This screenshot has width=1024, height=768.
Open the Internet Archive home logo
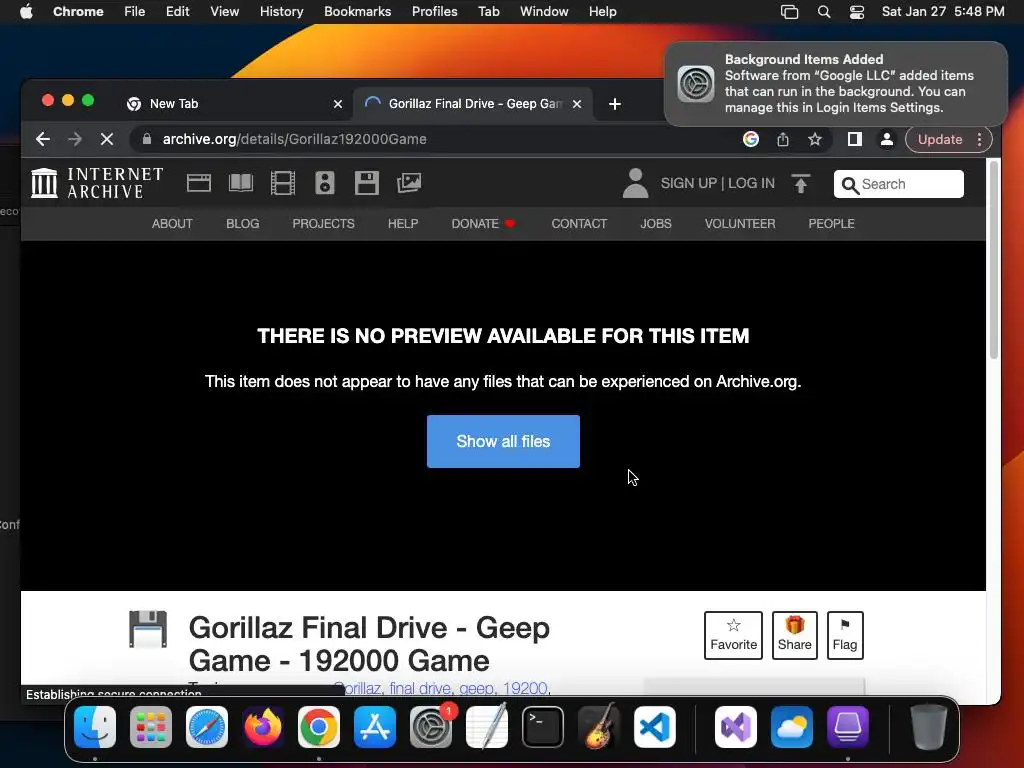97,183
